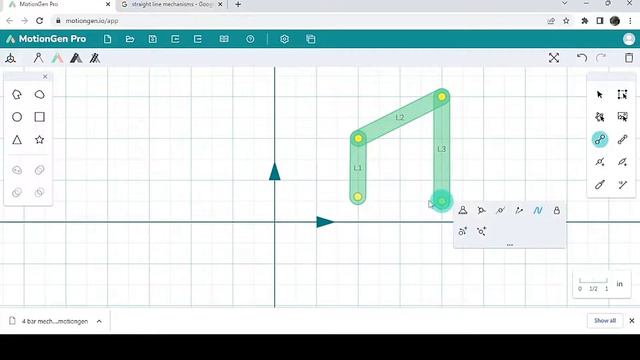
Task: Select the slider link tool in the right panel
Action: (600, 185)
